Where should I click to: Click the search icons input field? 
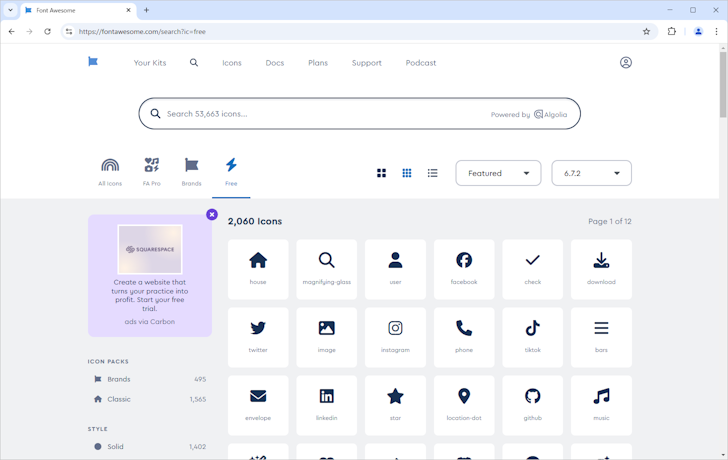tap(320, 114)
